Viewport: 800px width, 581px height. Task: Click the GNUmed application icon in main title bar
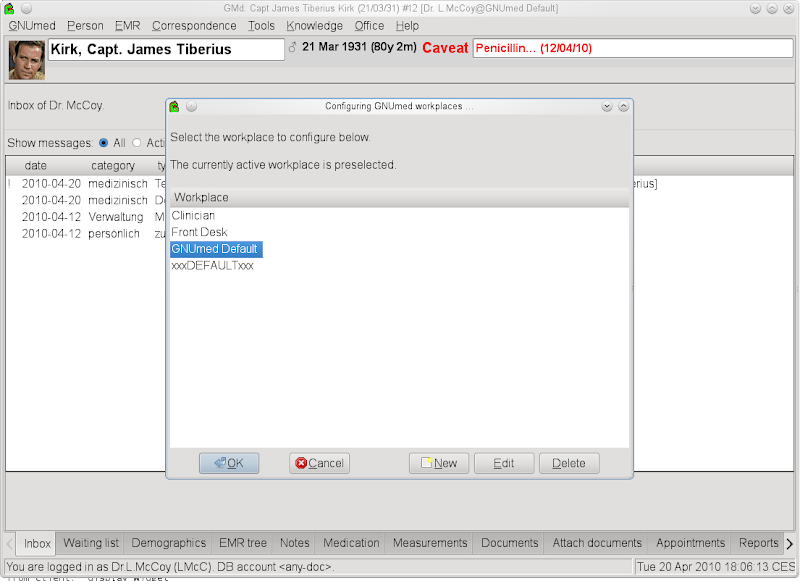(9, 8)
